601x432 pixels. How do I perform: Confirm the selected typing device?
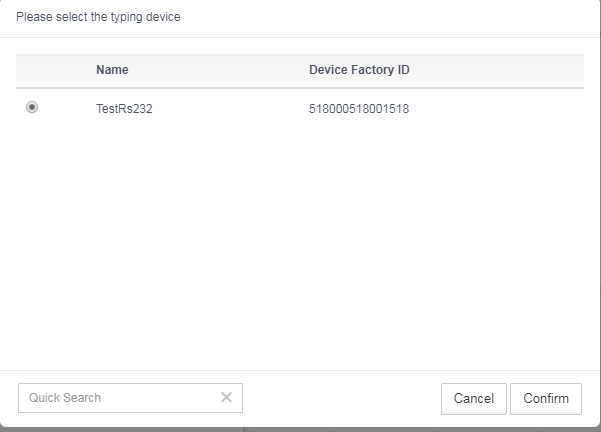point(546,399)
